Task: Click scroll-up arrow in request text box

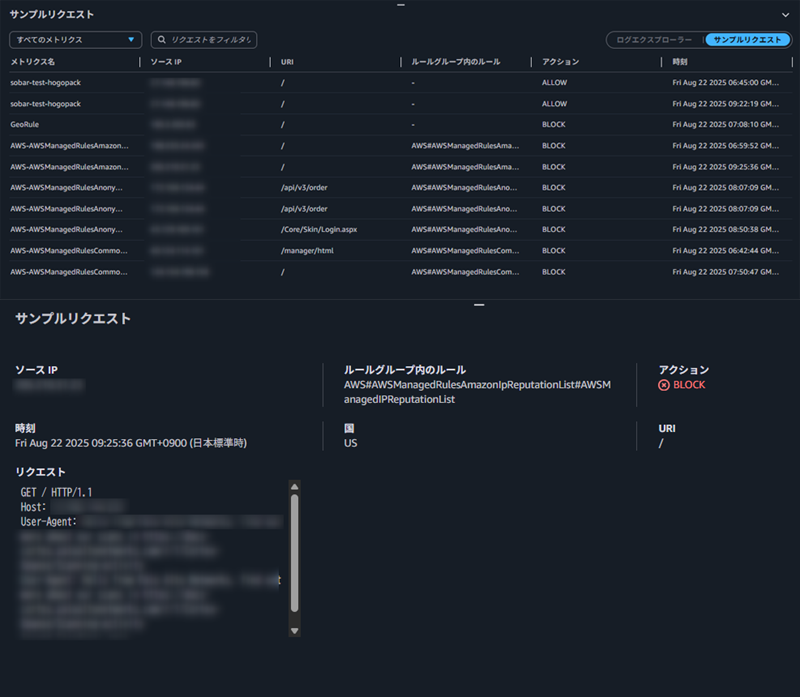Action: tap(294, 487)
